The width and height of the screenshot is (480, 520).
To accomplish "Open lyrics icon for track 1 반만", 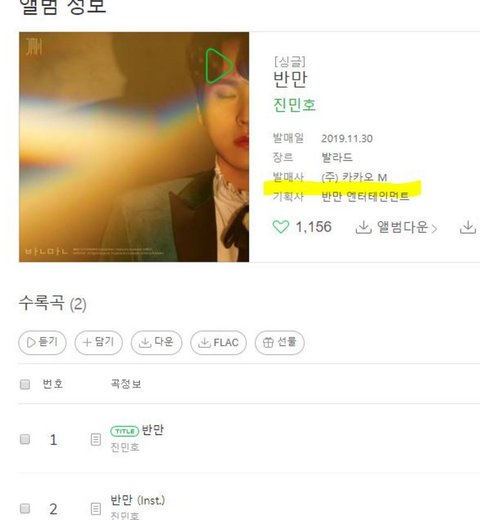I will (96, 440).
